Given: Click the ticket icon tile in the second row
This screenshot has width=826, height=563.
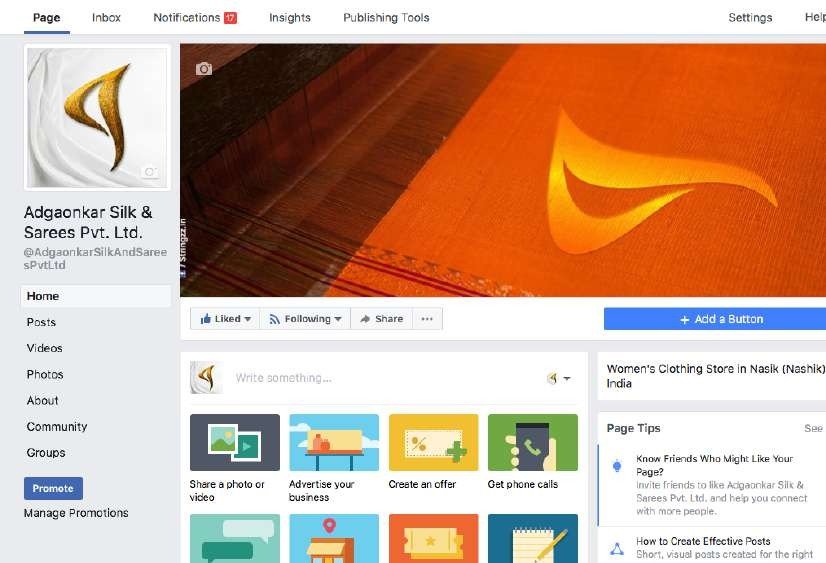Looking at the screenshot, I should tap(434, 538).
